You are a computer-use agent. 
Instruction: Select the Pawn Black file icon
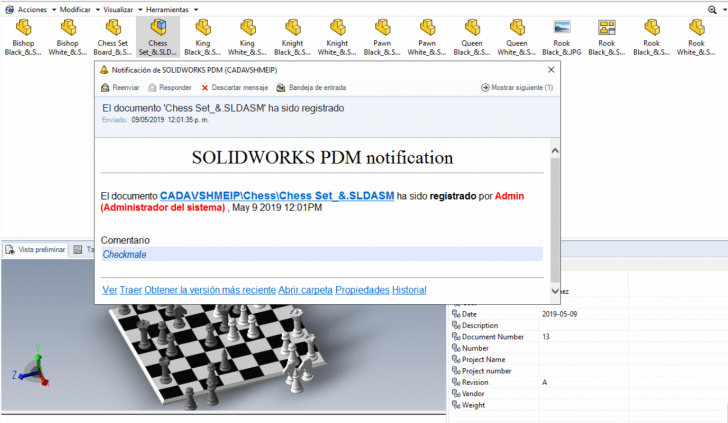(x=382, y=28)
